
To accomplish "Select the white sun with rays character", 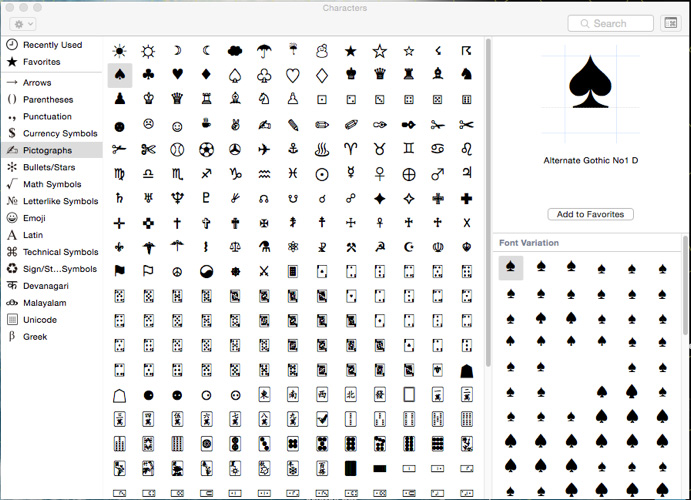I will 148,51.
